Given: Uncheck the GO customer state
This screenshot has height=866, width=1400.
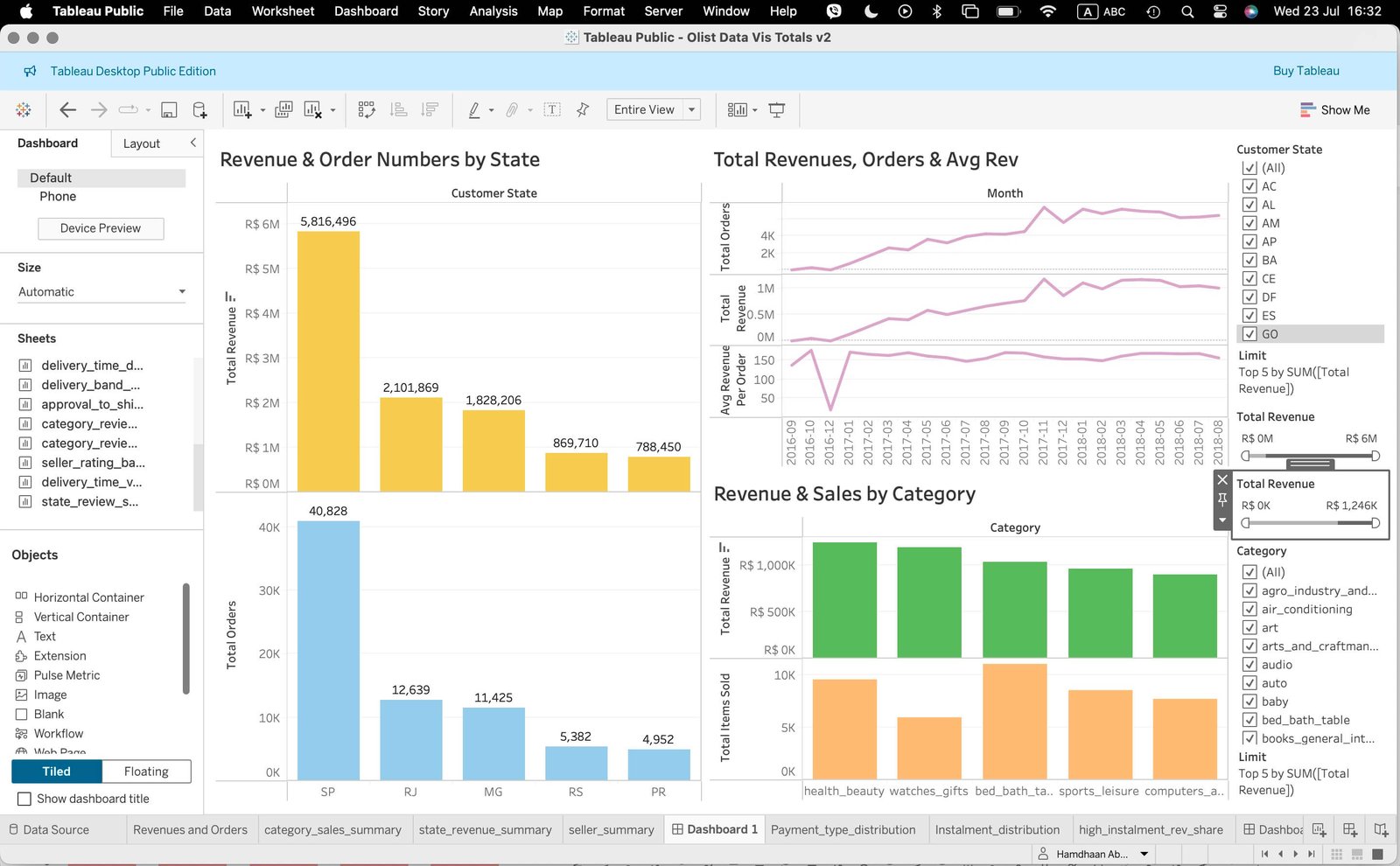Looking at the screenshot, I should click(x=1249, y=334).
